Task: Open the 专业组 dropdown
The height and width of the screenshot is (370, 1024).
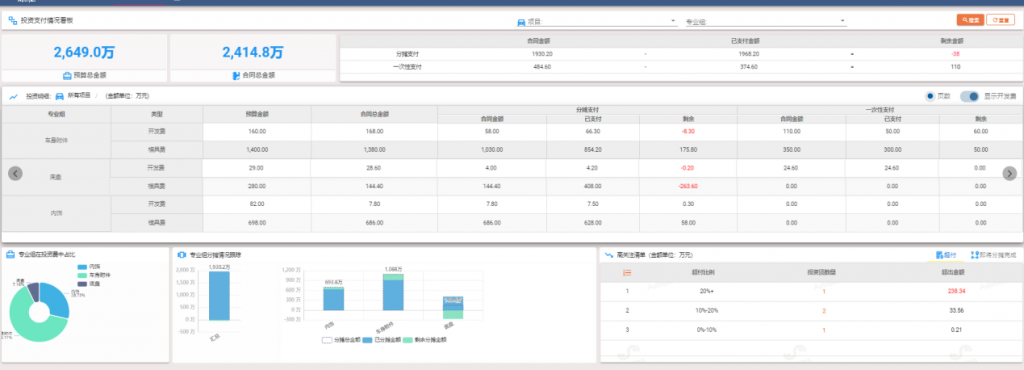Action: [x=766, y=22]
